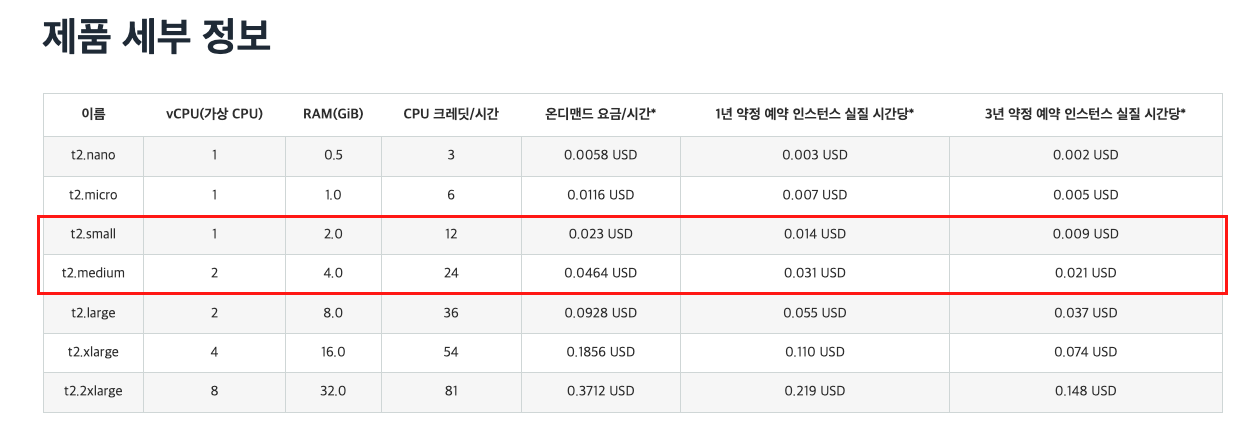Click the 0.003 USD one-year price
The width and height of the screenshot is (1252, 424).
[x=815, y=155]
